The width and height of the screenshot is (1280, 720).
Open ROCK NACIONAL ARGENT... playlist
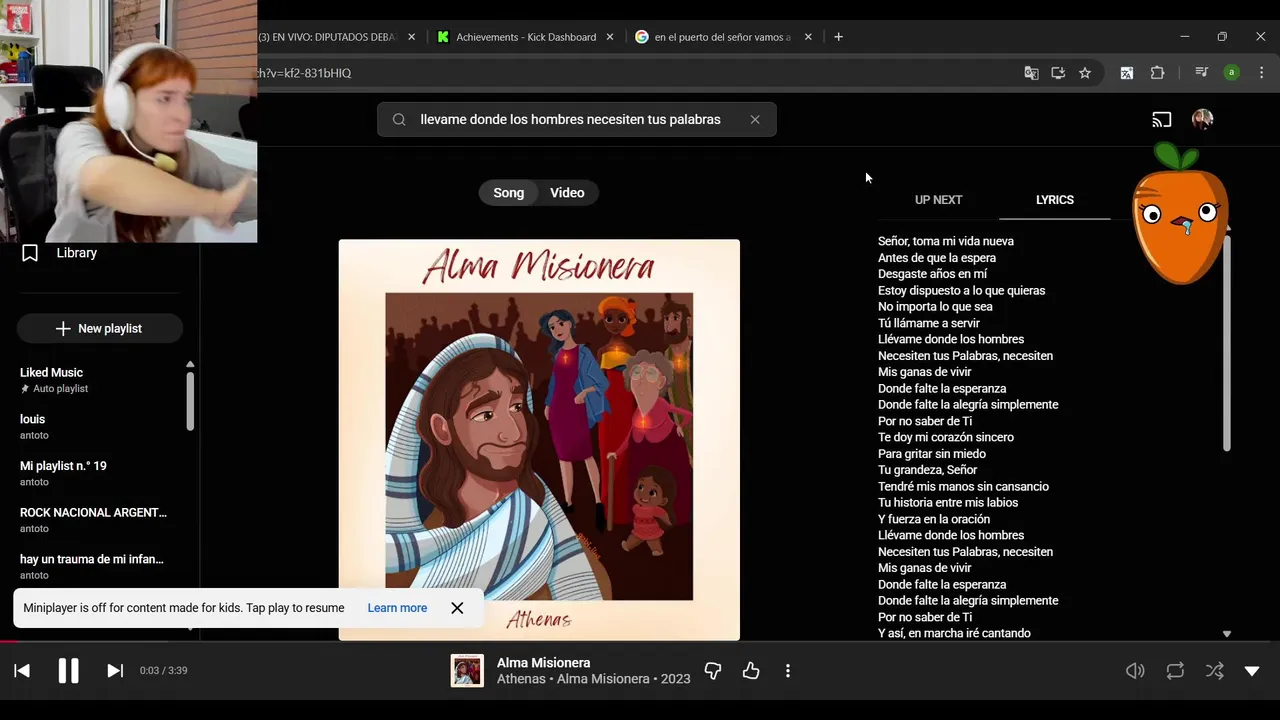tap(95, 519)
